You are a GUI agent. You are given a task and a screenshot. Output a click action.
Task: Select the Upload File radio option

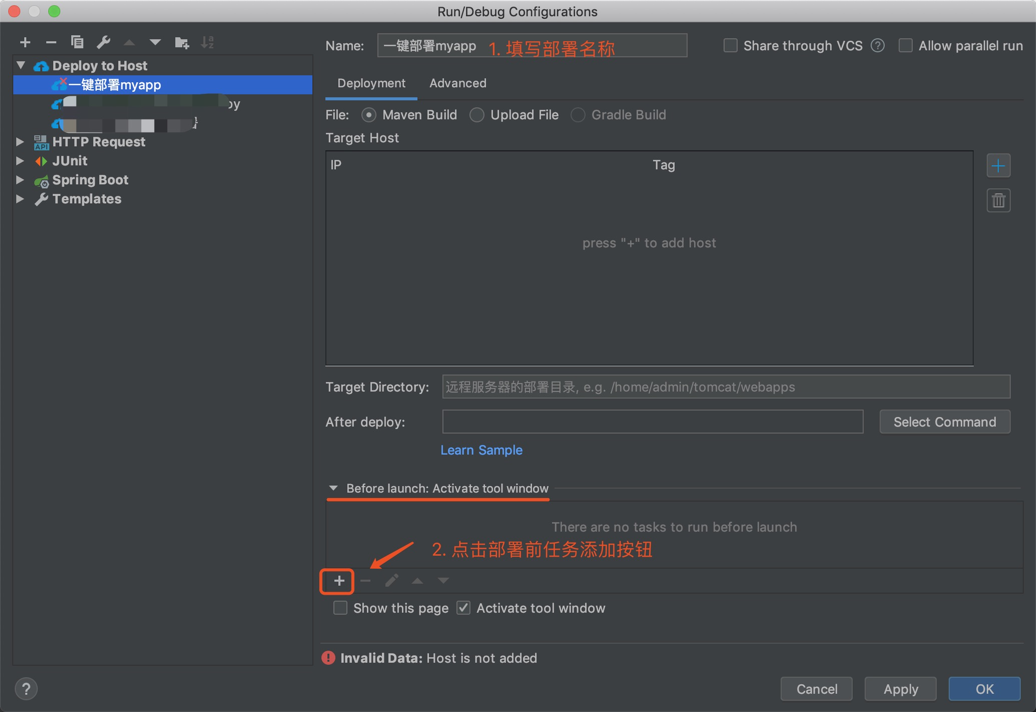[476, 114]
